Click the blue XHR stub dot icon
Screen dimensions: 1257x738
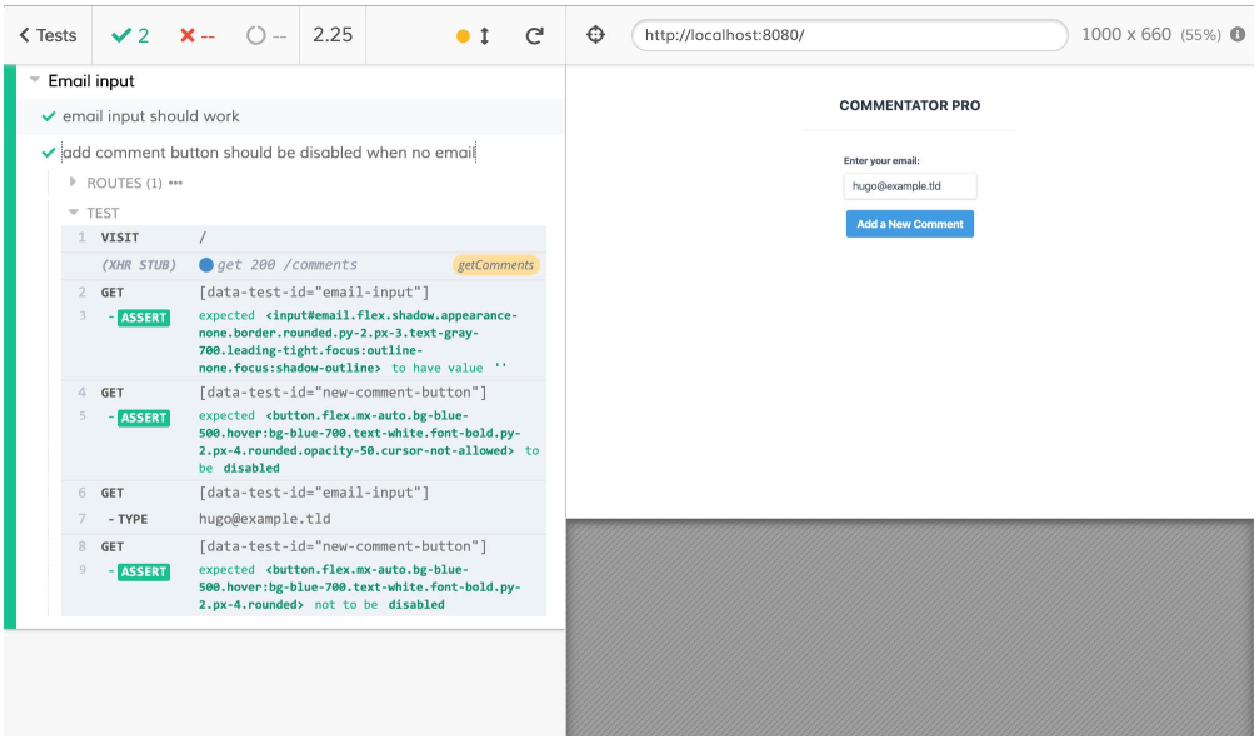[207, 265]
